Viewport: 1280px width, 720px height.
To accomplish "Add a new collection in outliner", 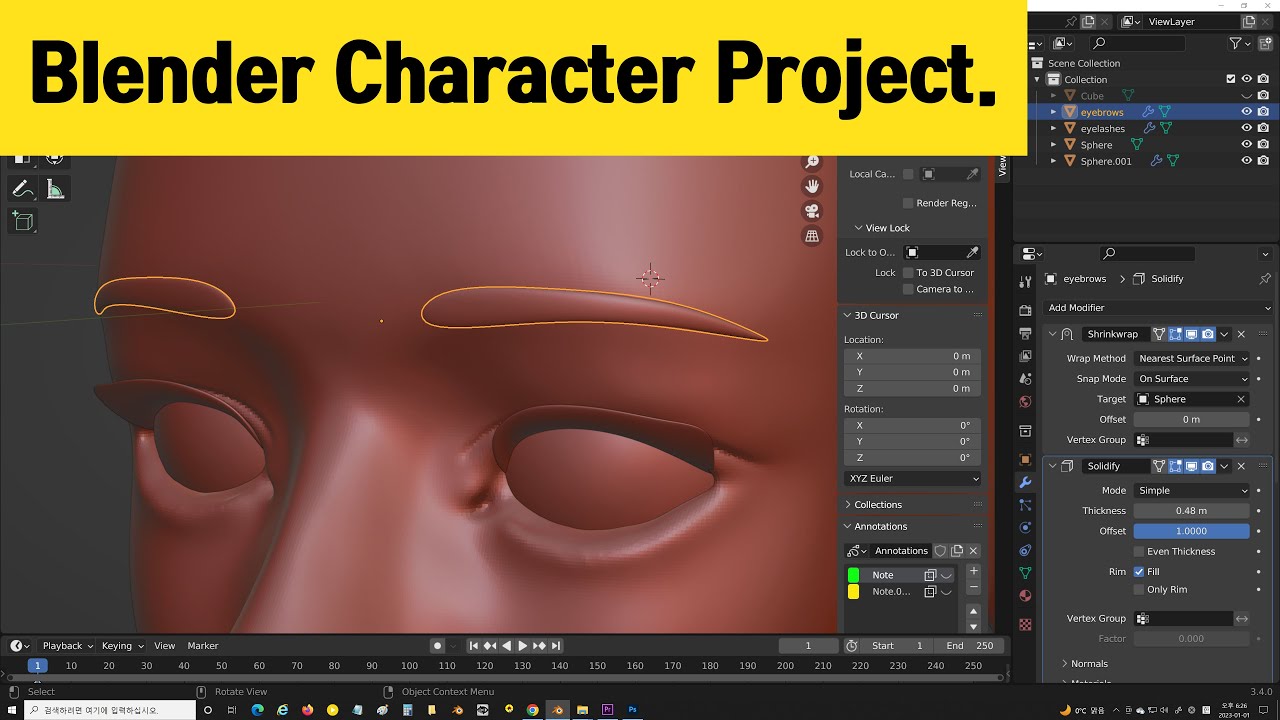I will (x=1264, y=44).
